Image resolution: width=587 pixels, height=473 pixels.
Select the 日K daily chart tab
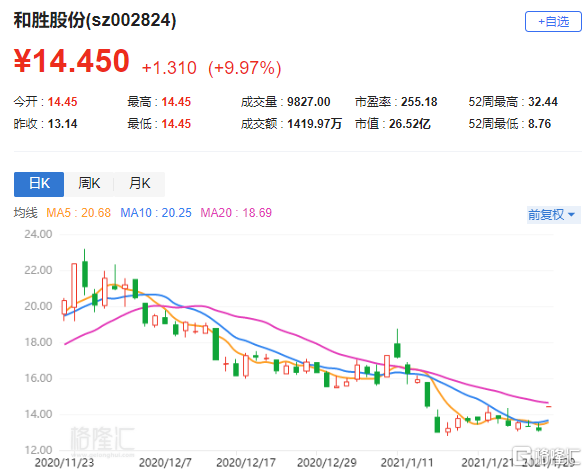(x=39, y=184)
